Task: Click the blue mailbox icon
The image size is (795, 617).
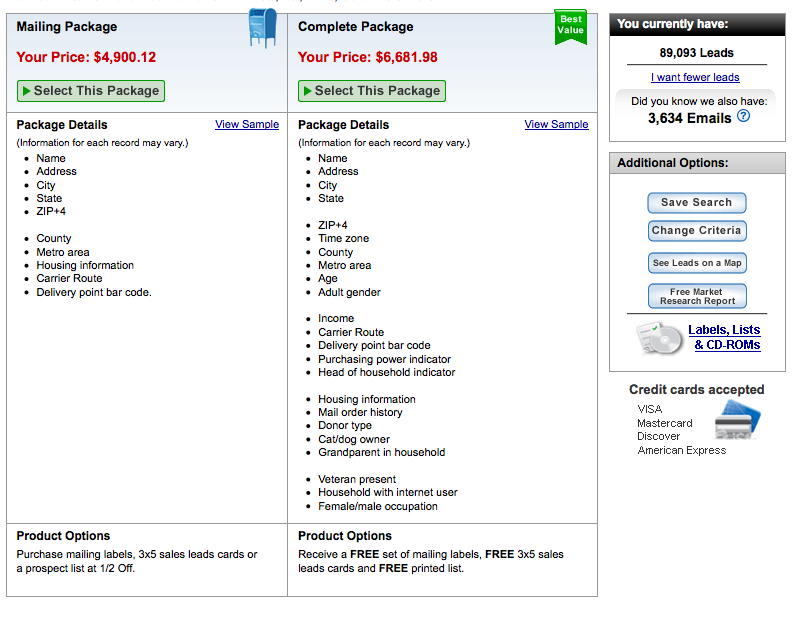Action: coord(262,29)
